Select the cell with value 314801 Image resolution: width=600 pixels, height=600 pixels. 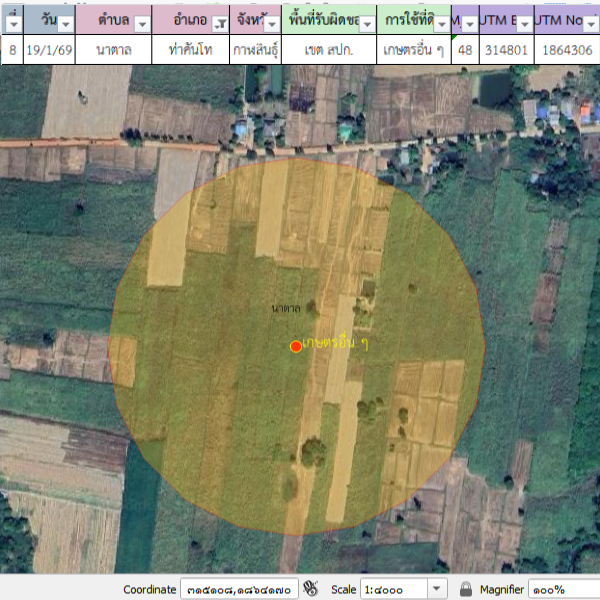pyautogui.click(x=505, y=49)
